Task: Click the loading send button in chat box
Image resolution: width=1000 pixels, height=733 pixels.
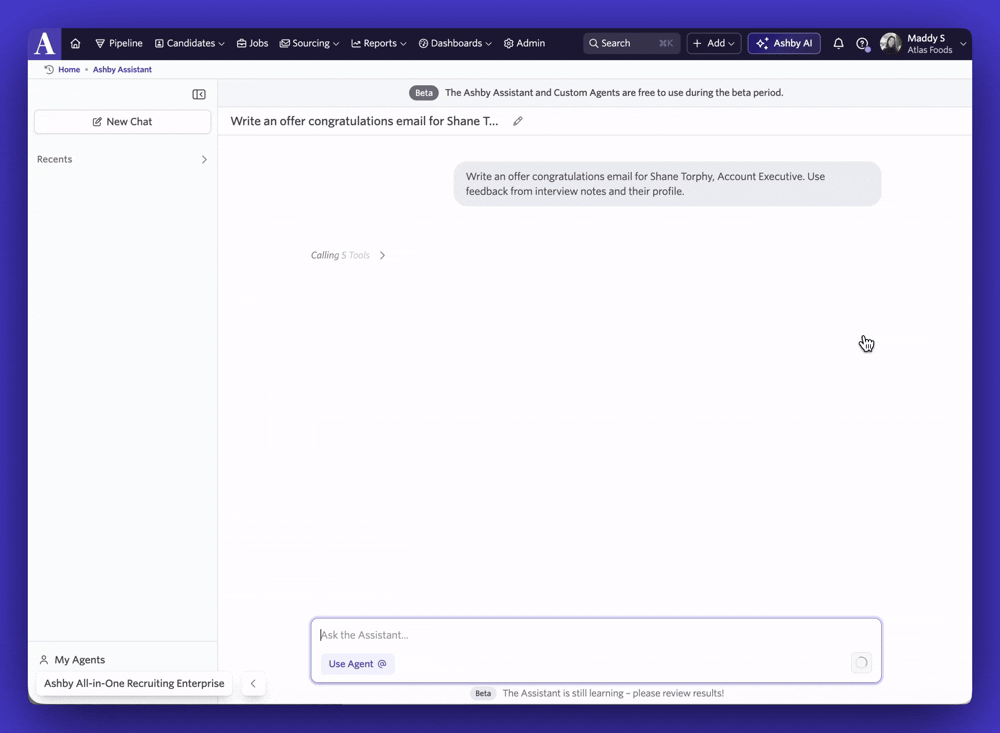Action: (861, 663)
